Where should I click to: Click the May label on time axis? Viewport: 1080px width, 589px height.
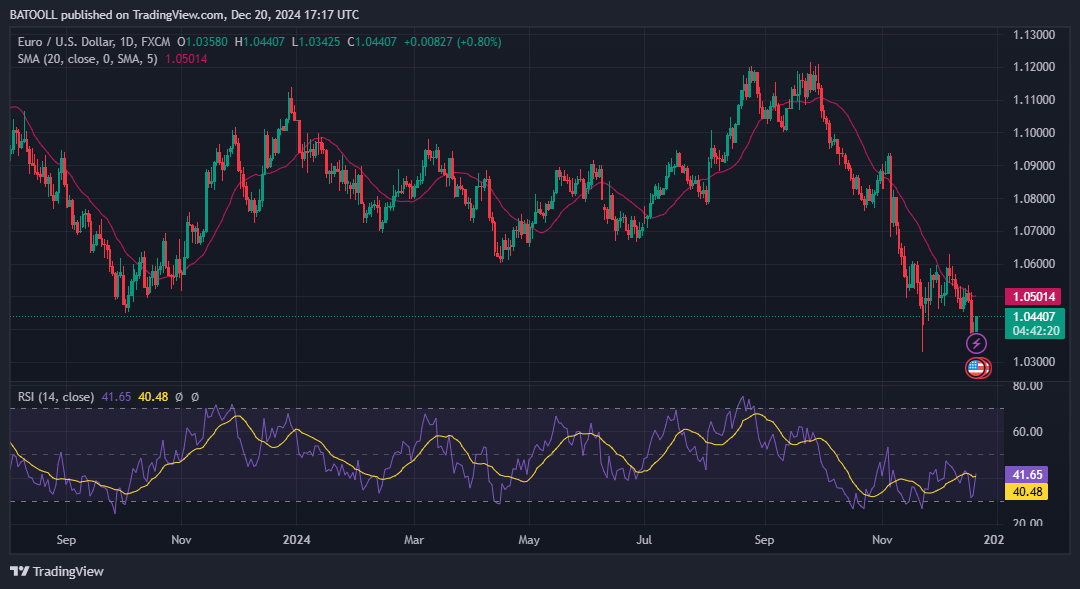click(528, 539)
